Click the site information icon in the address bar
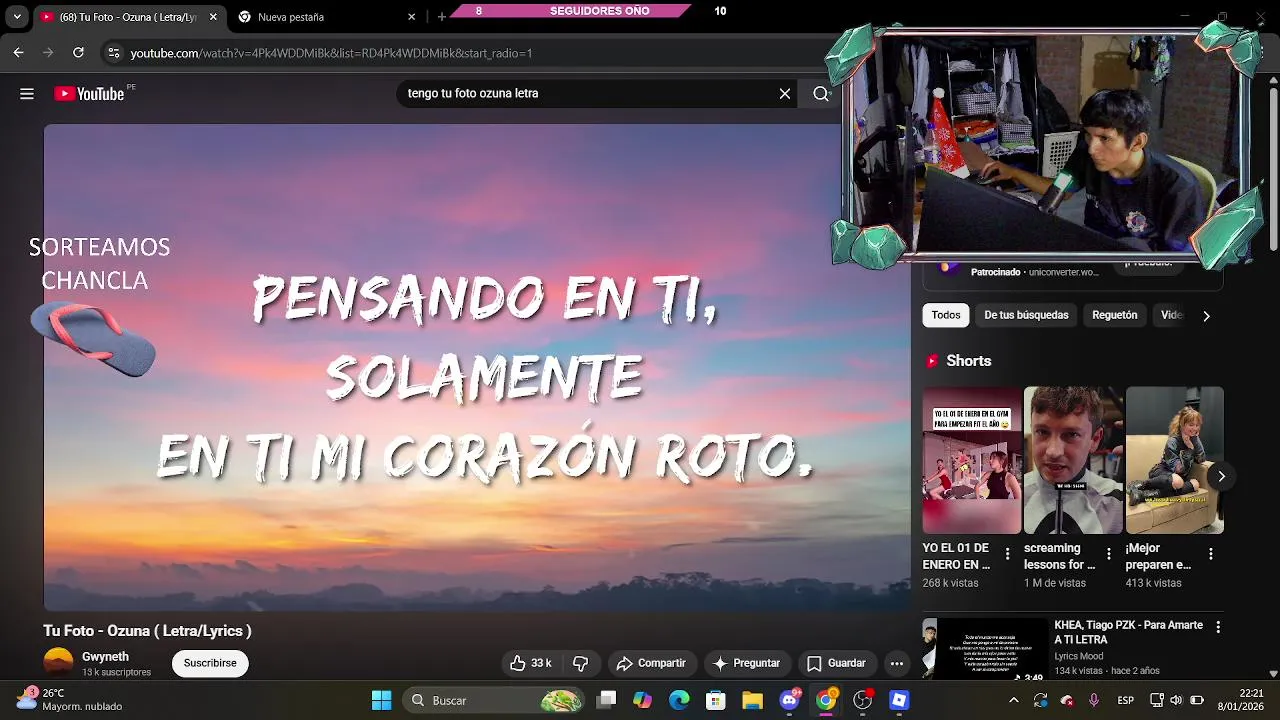 (113, 53)
